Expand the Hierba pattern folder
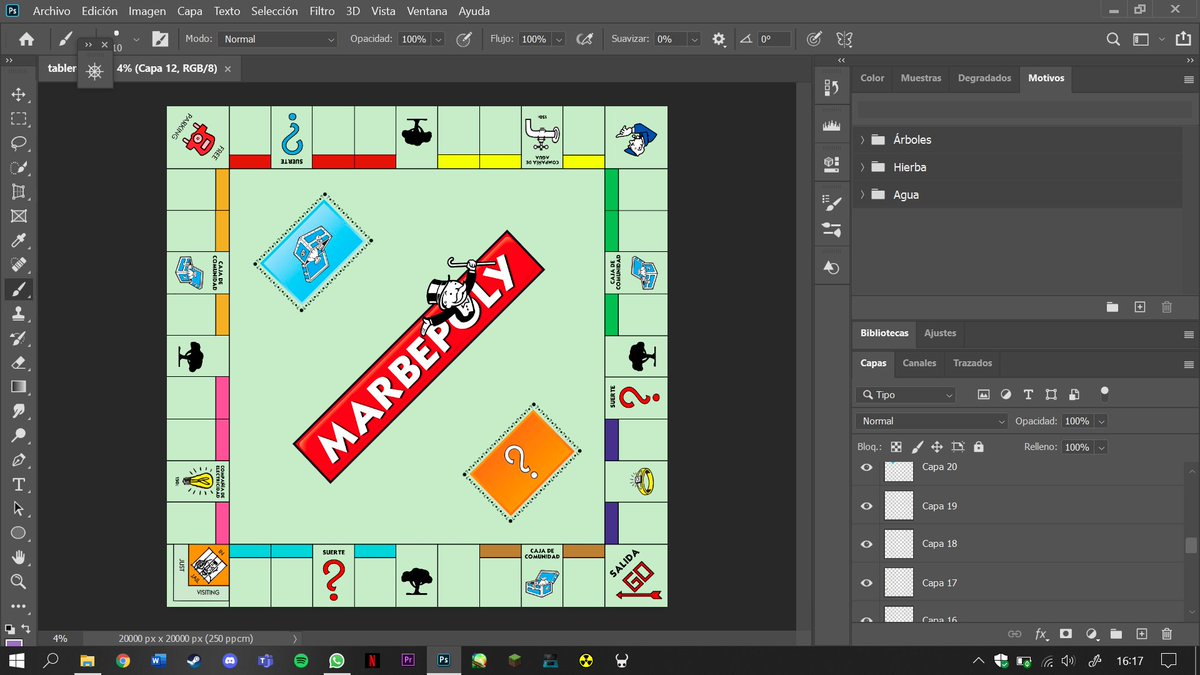Screen dimensions: 1200x675 pyautogui.click(x=862, y=167)
